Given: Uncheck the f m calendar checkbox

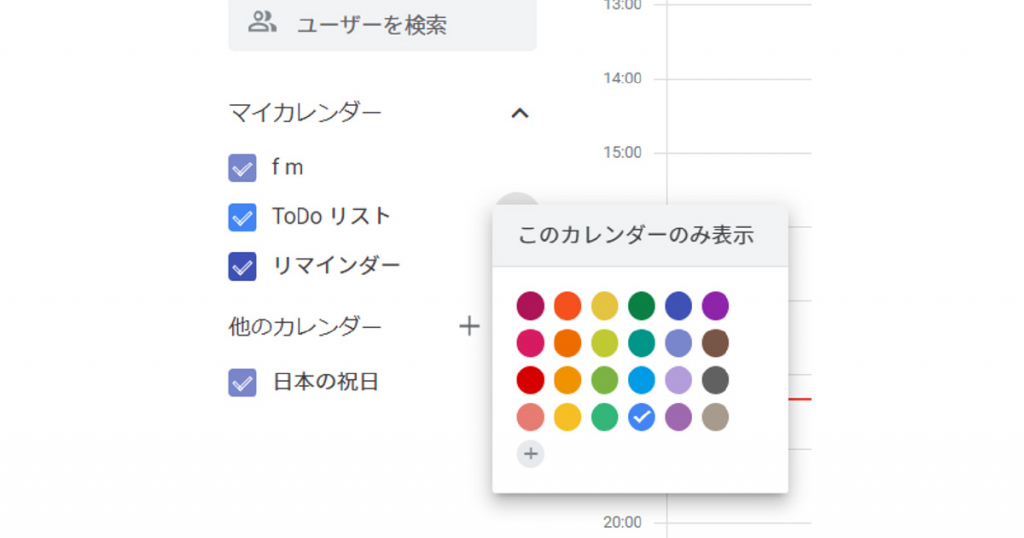Looking at the screenshot, I should [242, 168].
